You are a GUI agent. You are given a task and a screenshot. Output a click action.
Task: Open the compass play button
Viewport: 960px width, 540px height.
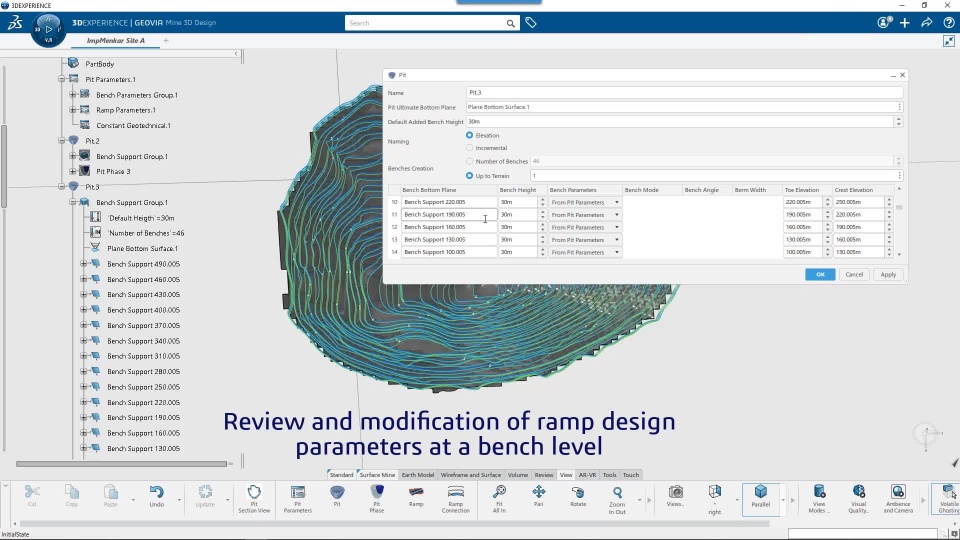click(48, 29)
